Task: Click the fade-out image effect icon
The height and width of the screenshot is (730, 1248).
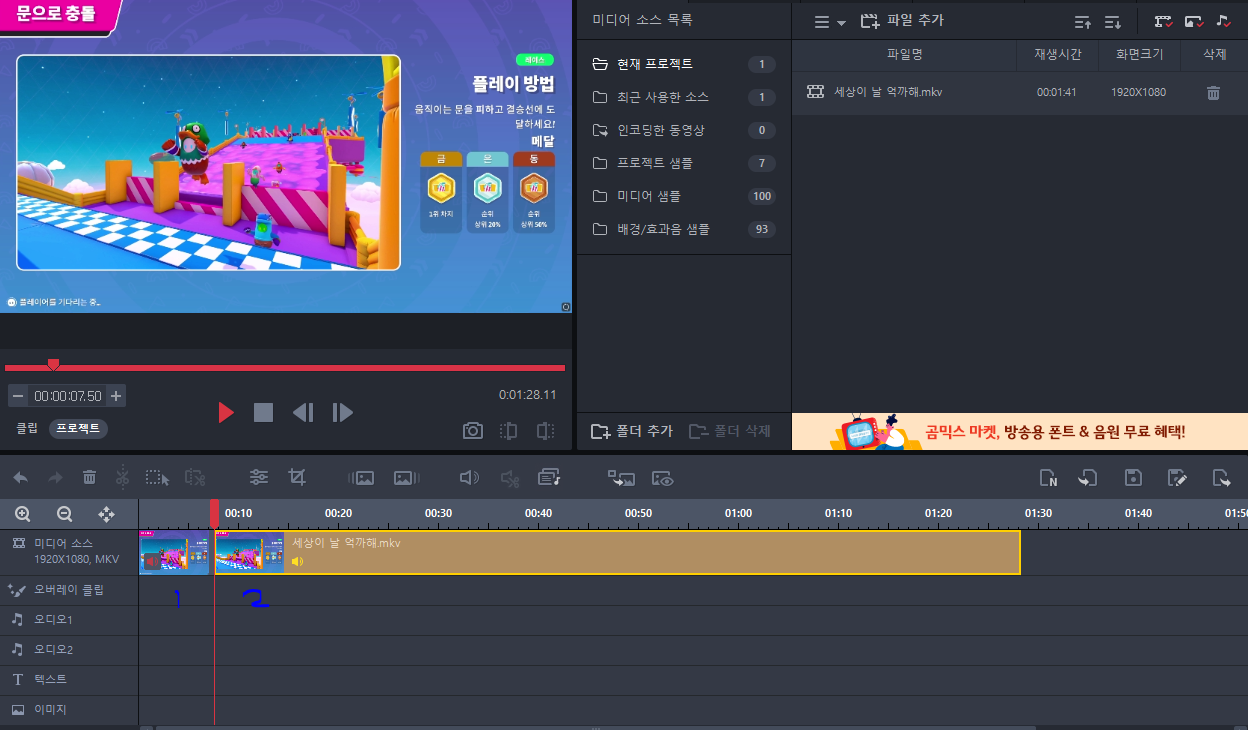Action: 405,478
